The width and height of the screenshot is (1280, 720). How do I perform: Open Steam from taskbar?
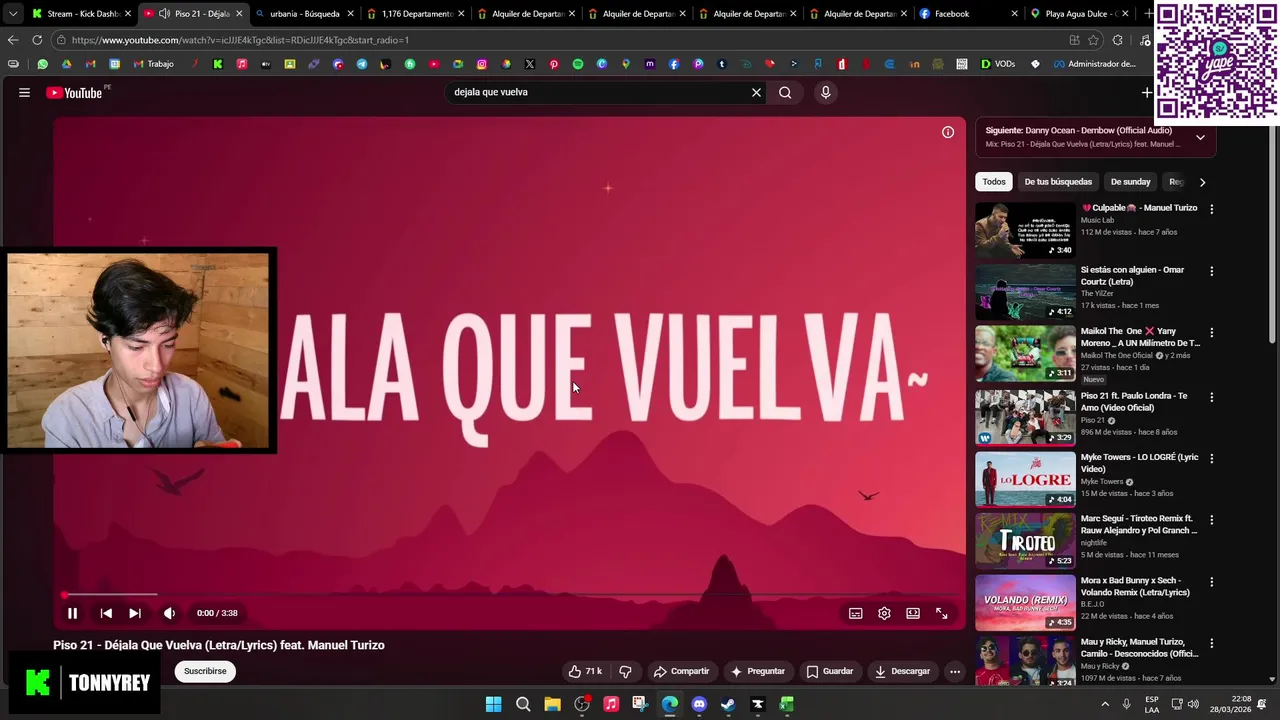[728, 704]
